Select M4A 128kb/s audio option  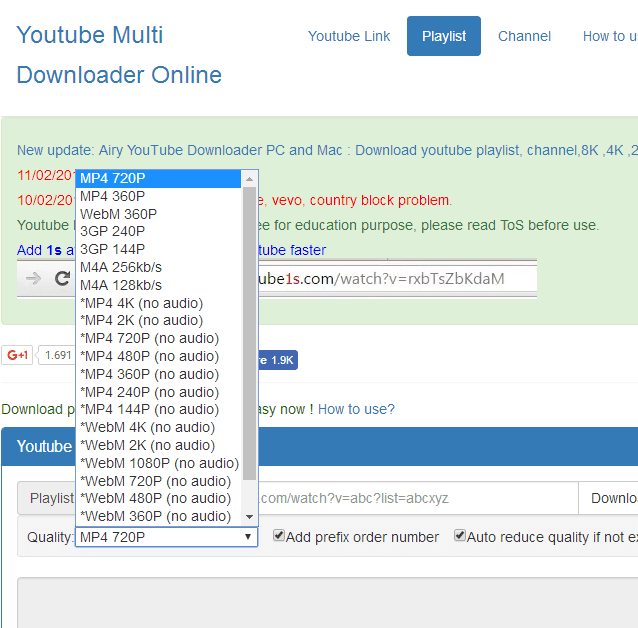click(x=158, y=285)
